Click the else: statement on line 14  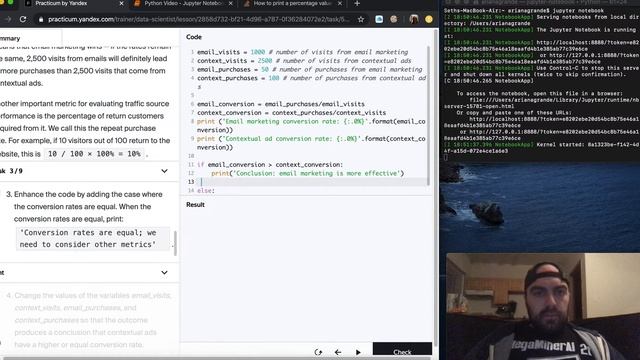click(206, 191)
